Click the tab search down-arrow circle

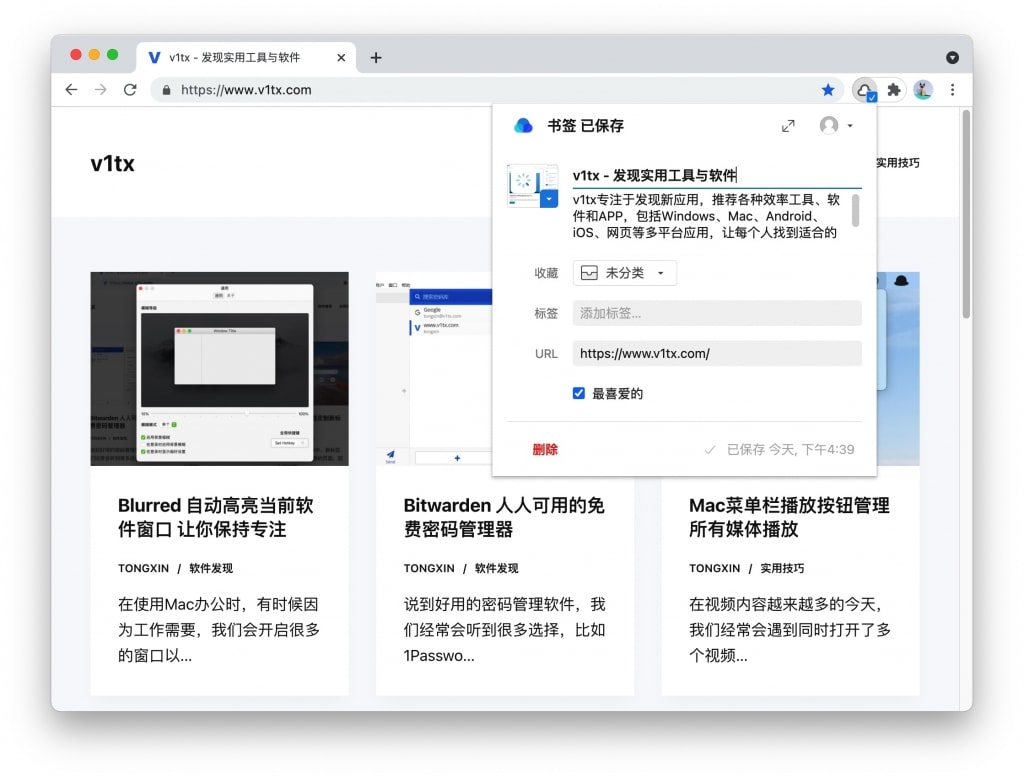tap(952, 57)
